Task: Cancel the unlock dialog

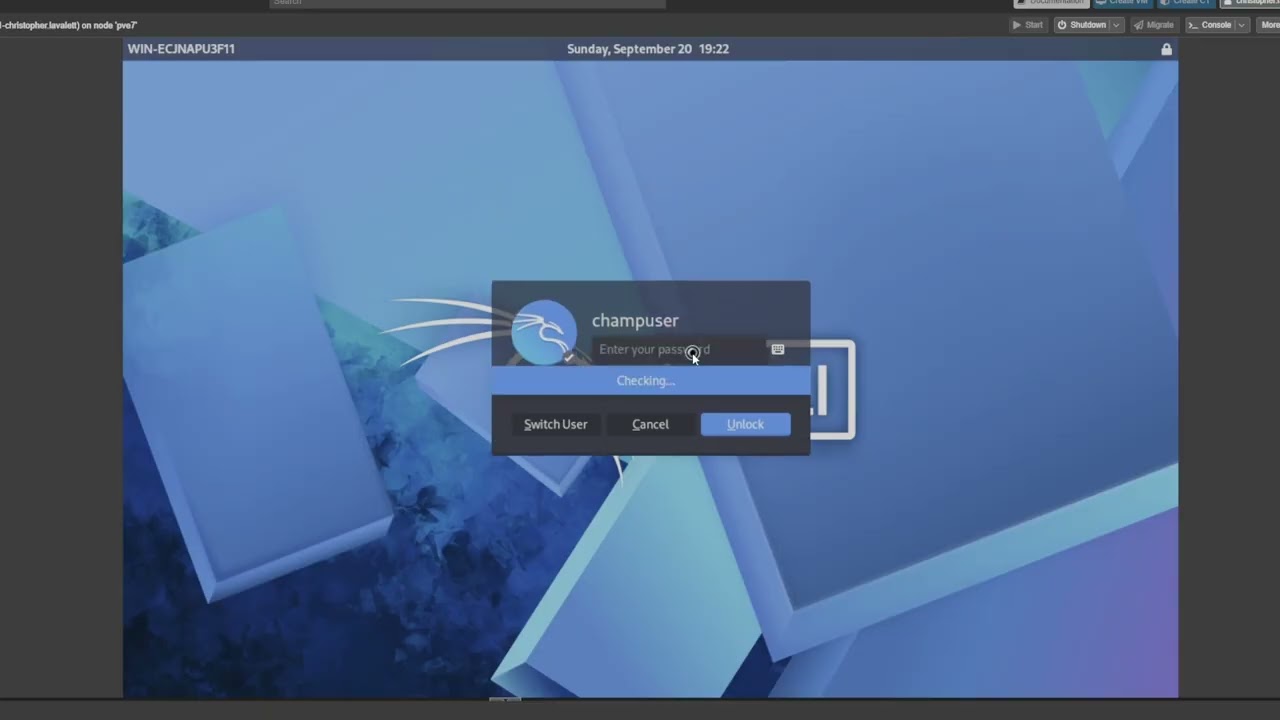Action: tap(650, 424)
